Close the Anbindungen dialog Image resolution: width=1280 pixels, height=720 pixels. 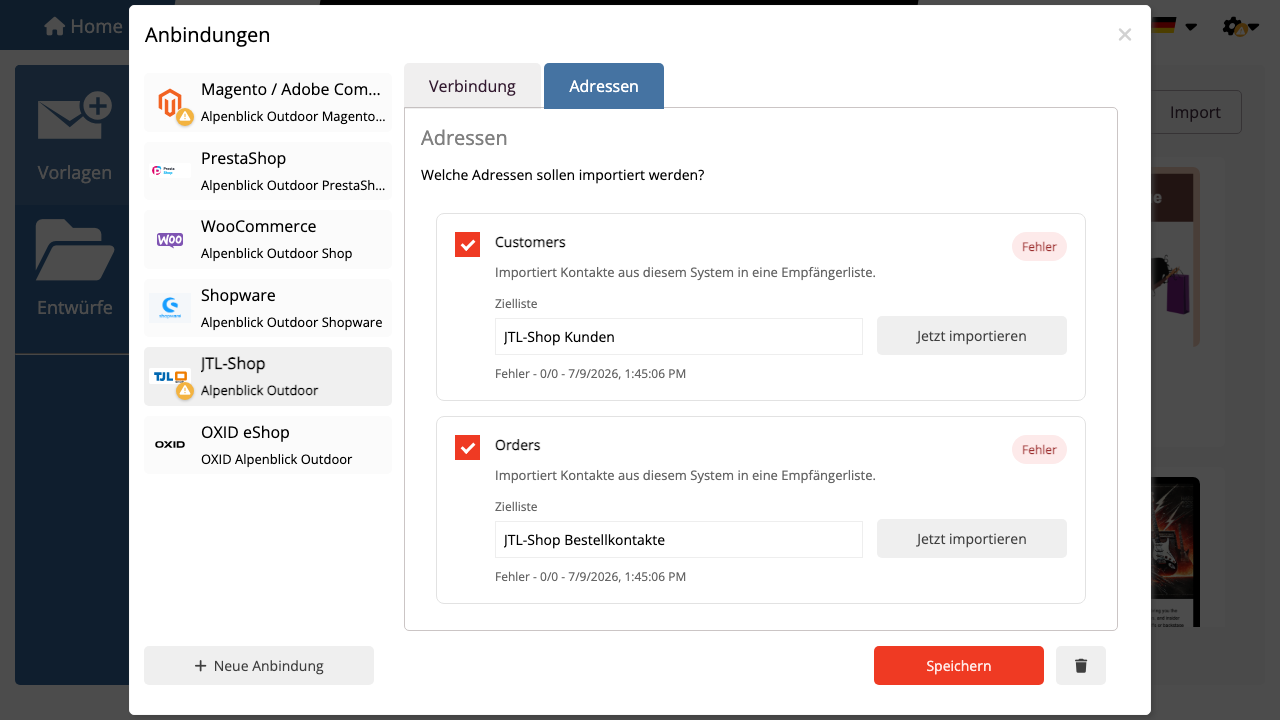[1125, 35]
